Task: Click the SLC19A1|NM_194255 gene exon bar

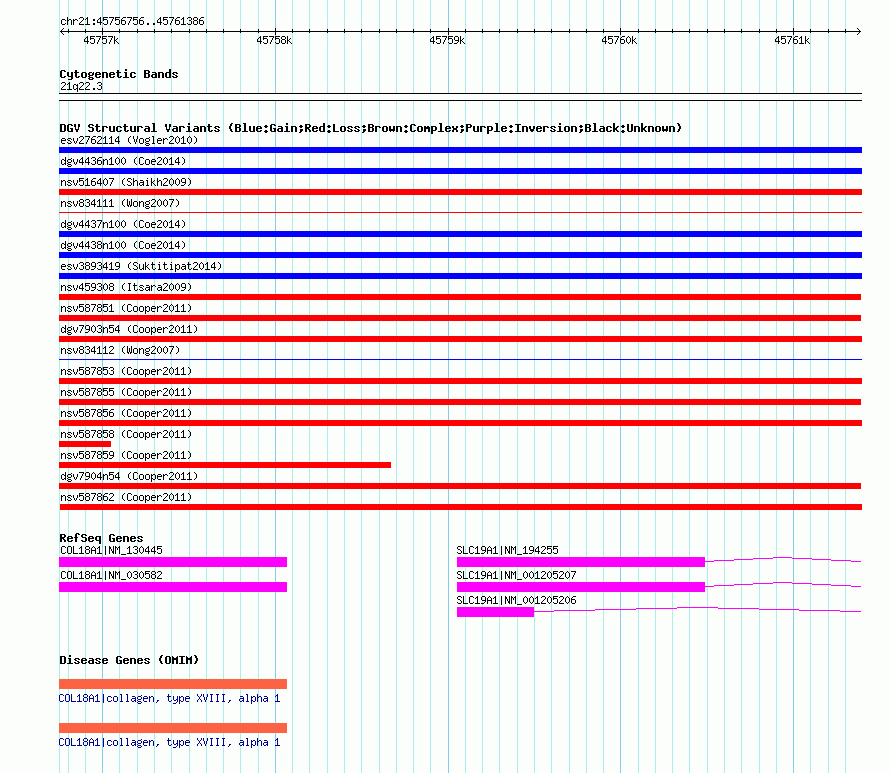Action: pyautogui.click(x=581, y=562)
